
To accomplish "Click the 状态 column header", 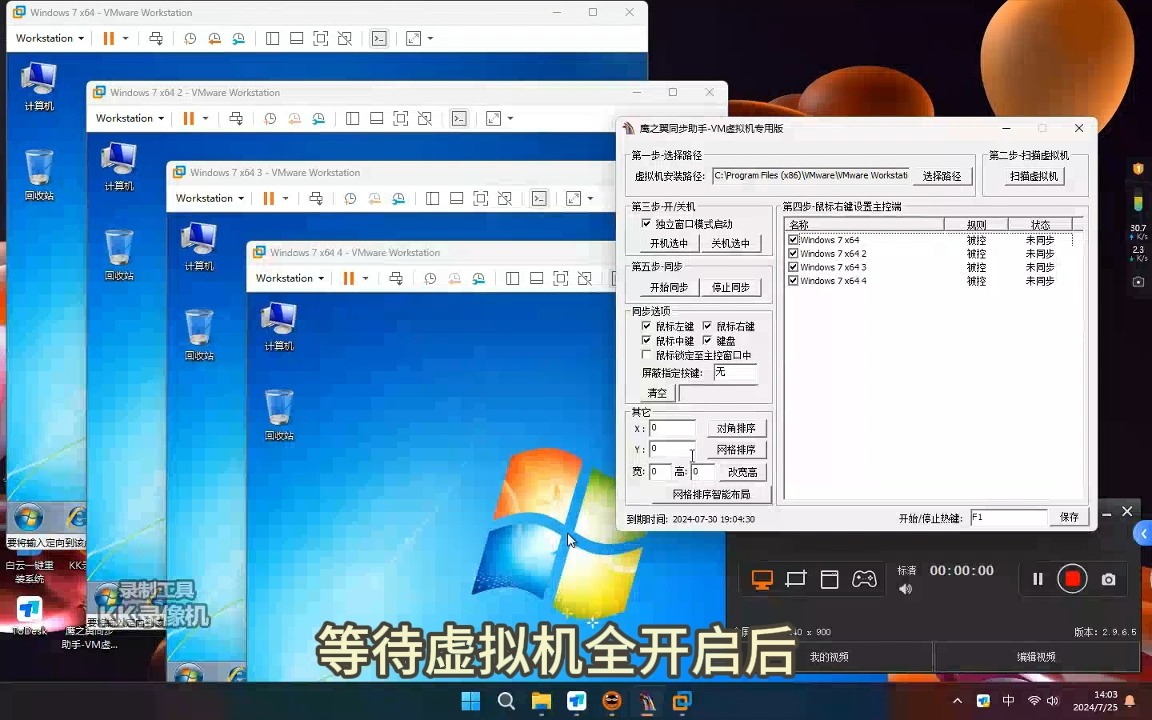I will point(1040,225).
